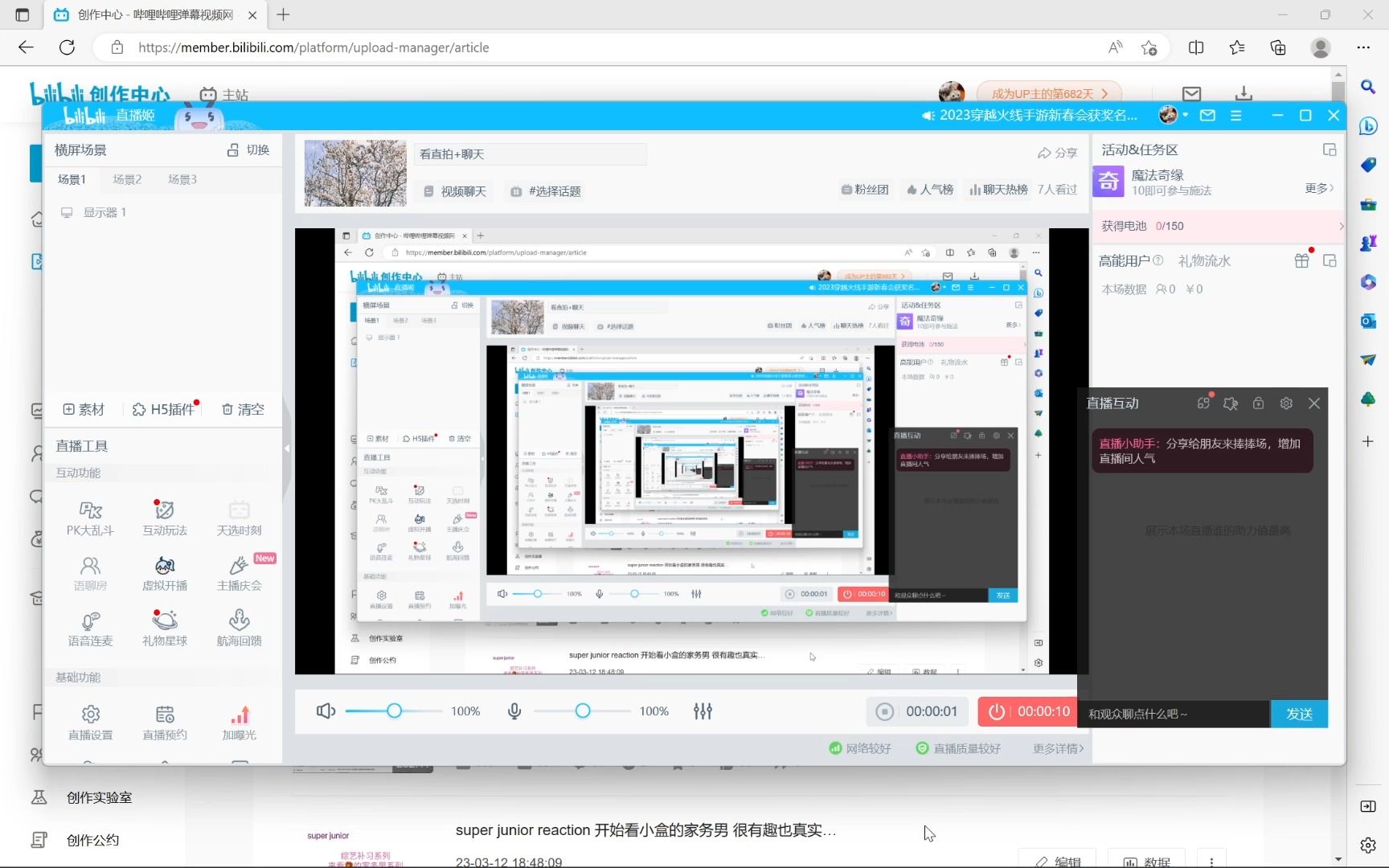This screenshot has height=868, width=1389.
Task: Click the 分享 share button
Action: click(1057, 153)
